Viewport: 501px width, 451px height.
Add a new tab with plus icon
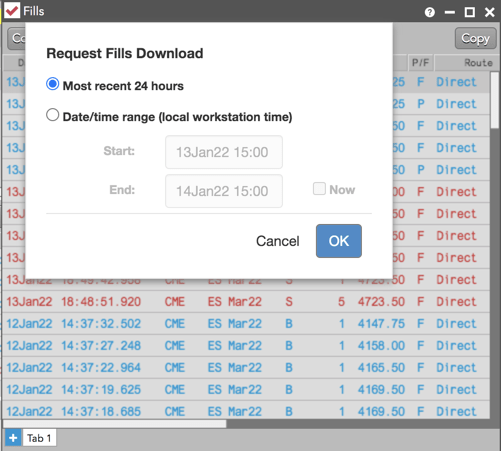pyautogui.click(x=13, y=438)
